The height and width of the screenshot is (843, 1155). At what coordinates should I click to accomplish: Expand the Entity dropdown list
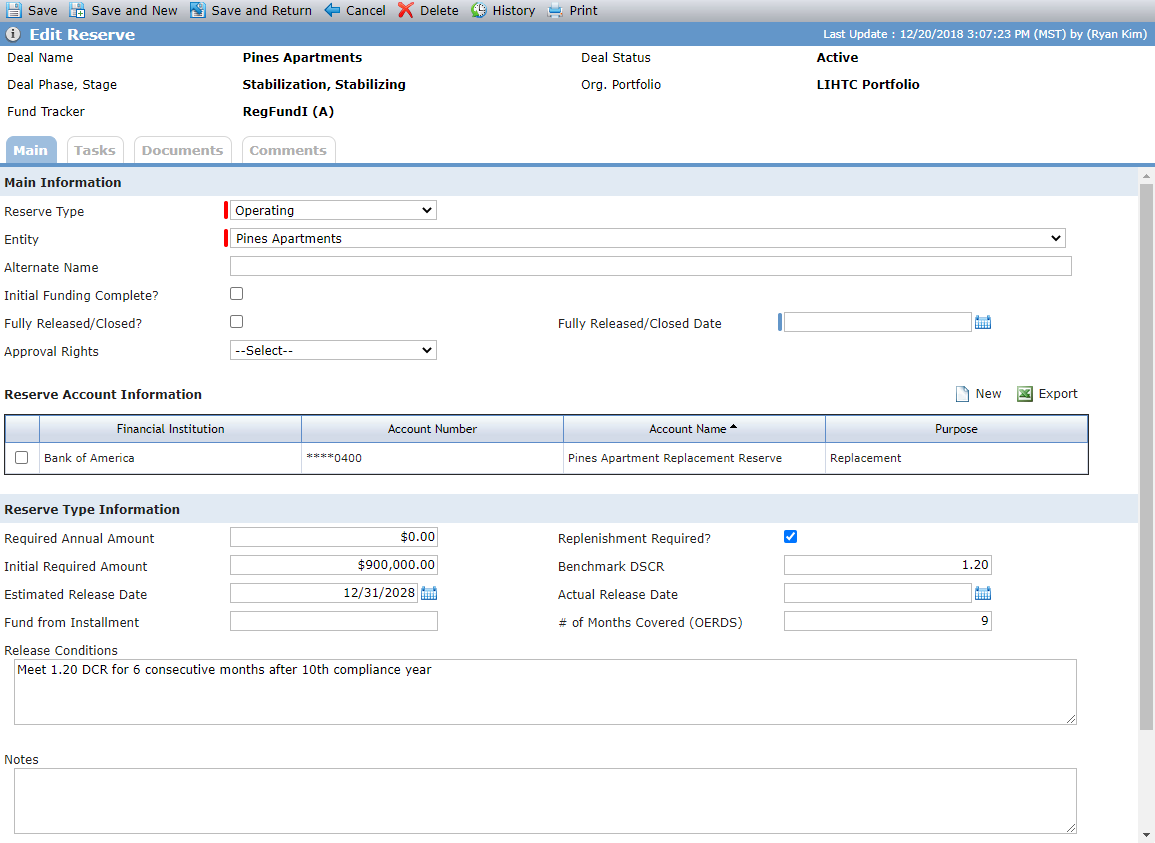(647, 238)
